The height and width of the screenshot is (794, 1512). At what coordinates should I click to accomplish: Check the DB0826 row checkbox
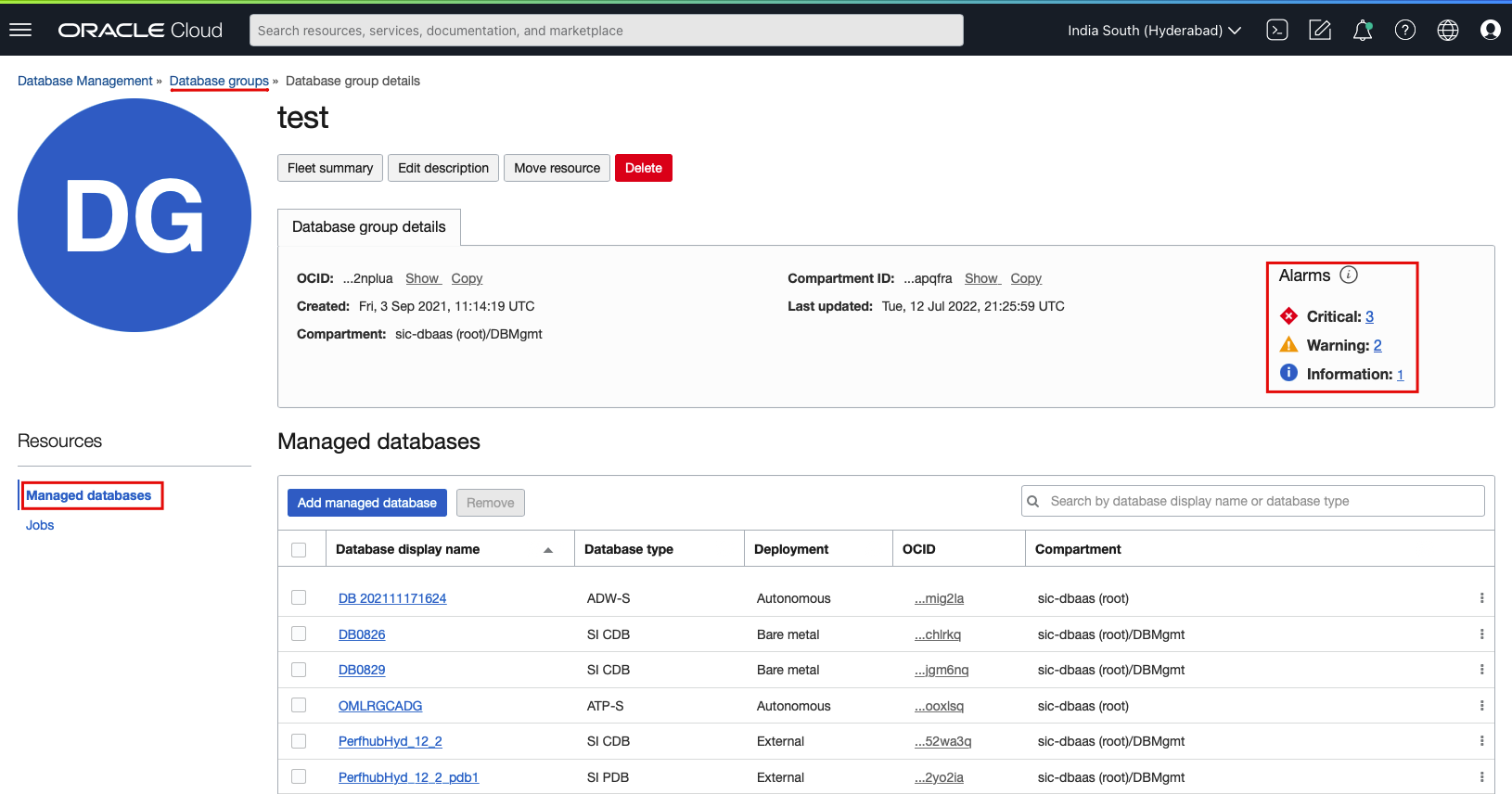pos(299,634)
